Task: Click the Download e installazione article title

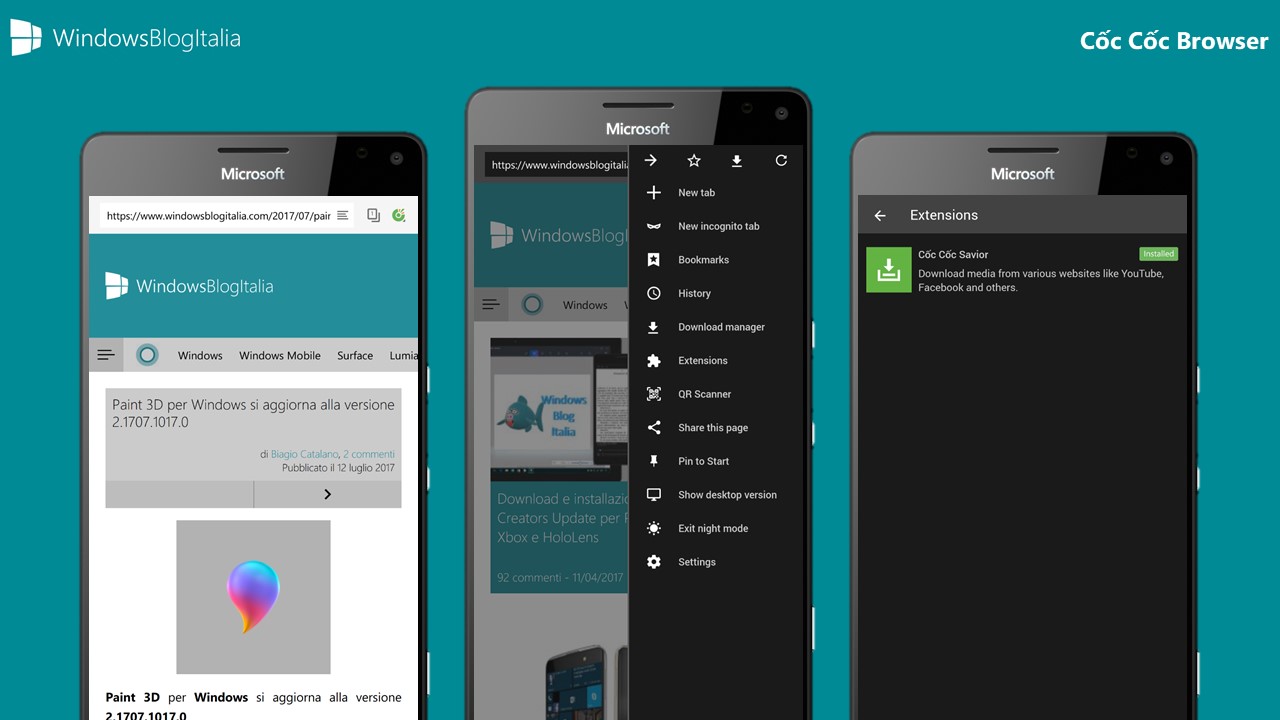Action: tap(563, 518)
